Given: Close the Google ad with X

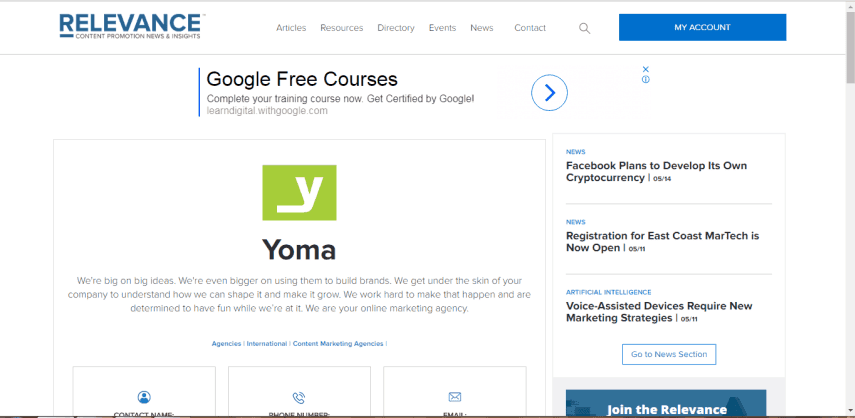Looking at the screenshot, I should click(646, 69).
